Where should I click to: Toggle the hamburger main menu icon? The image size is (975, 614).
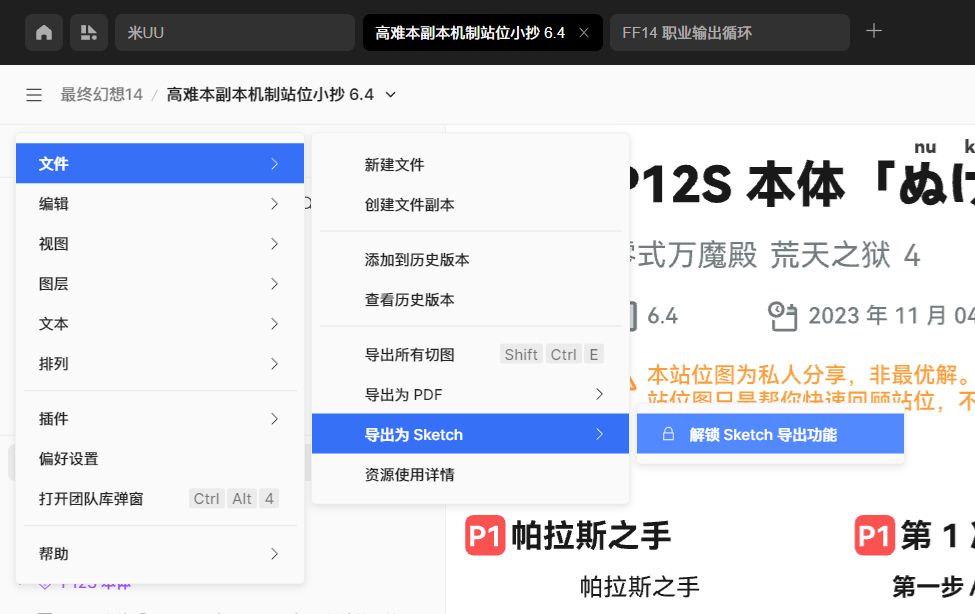34,95
